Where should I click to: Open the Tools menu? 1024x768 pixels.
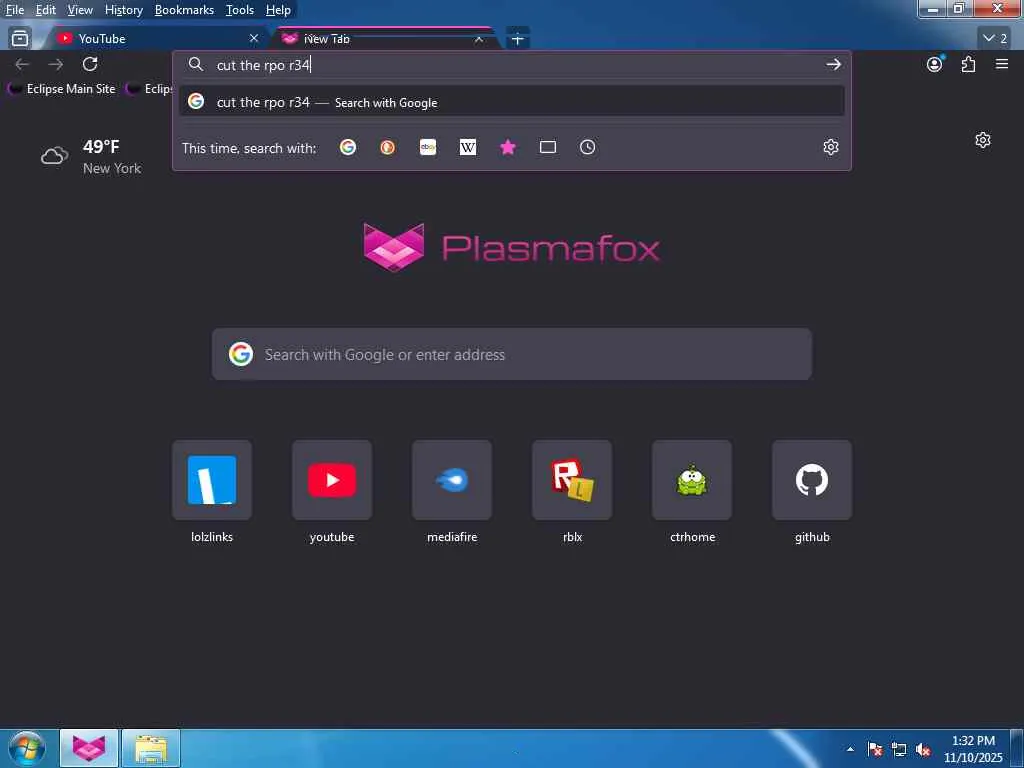point(240,10)
